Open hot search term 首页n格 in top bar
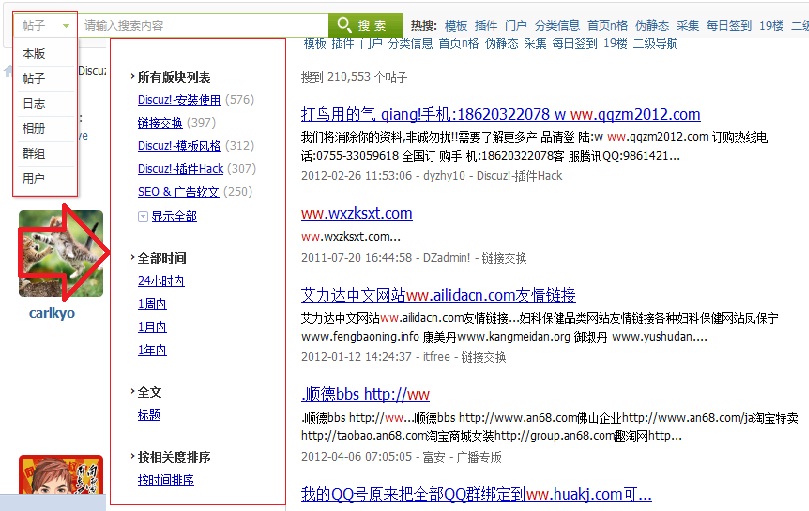This screenshot has height=511, width=809. coord(607,25)
